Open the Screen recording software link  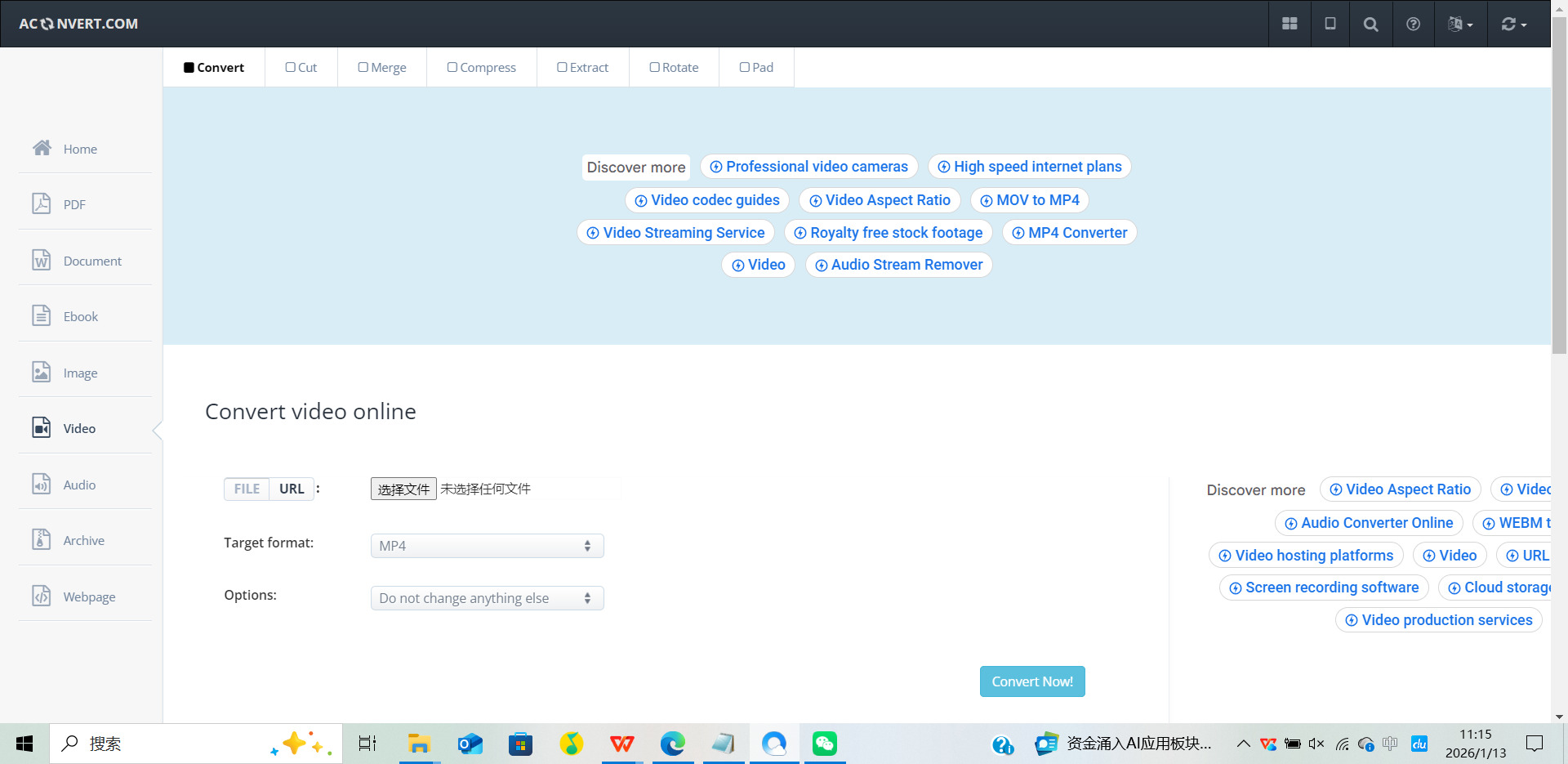point(1325,588)
